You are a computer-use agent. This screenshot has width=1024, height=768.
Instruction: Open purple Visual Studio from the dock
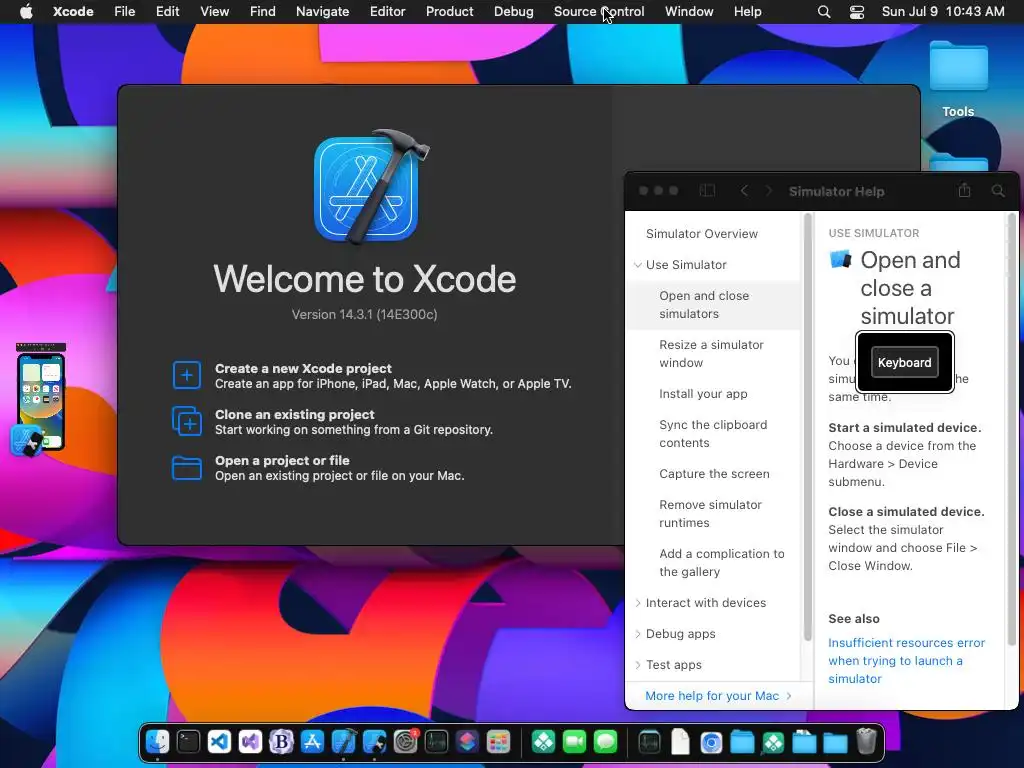point(250,742)
